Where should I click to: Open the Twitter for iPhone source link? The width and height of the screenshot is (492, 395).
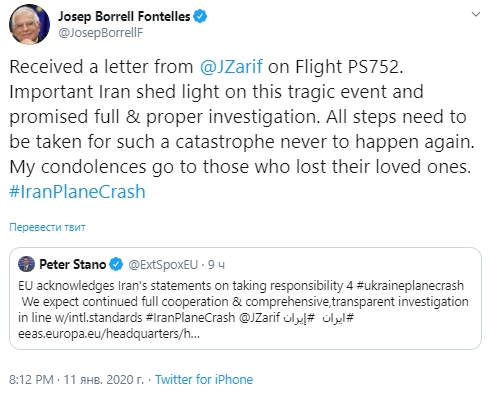click(204, 379)
